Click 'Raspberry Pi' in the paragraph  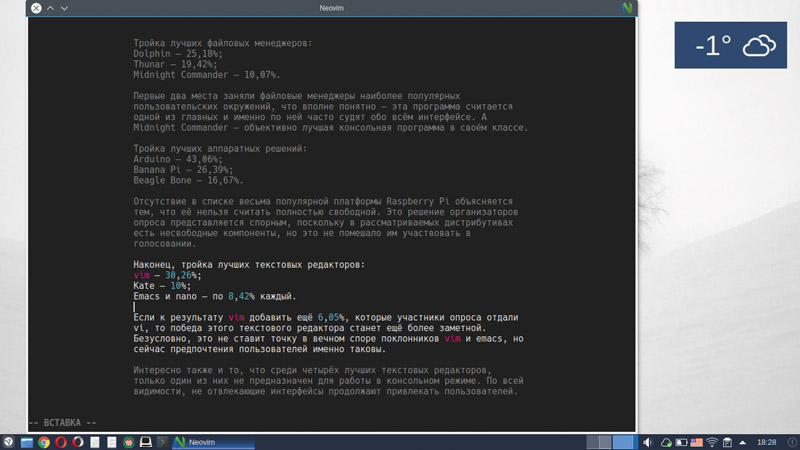418,202
